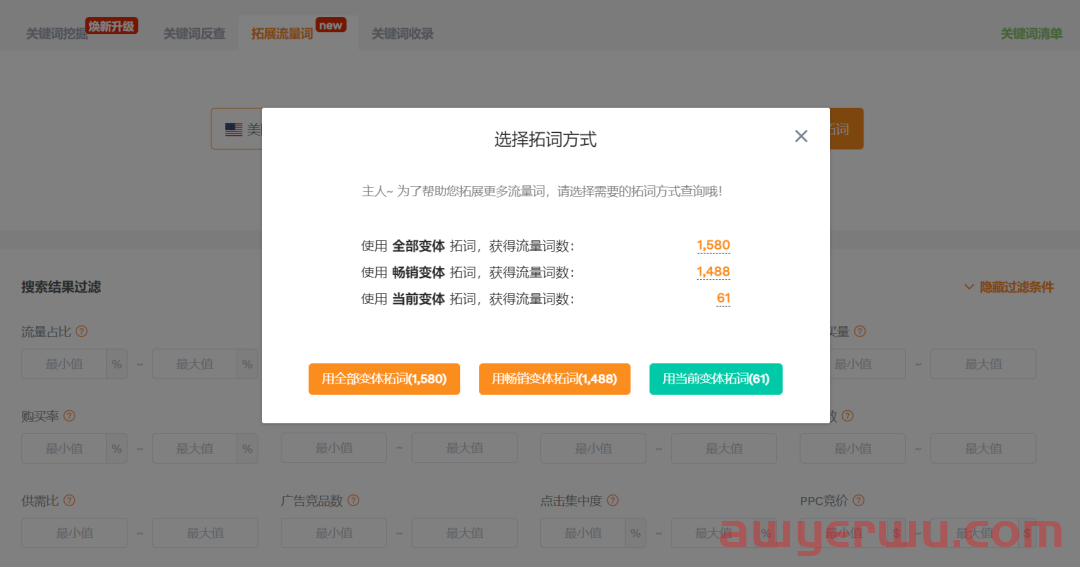Click the help icon beside 广告竞品数
This screenshot has width=1080, height=567.
click(353, 500)
